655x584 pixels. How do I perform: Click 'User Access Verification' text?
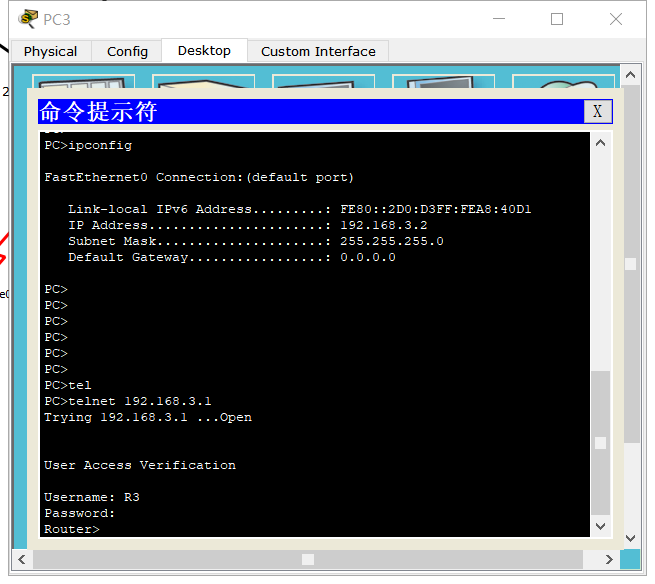tap(140, 465)
